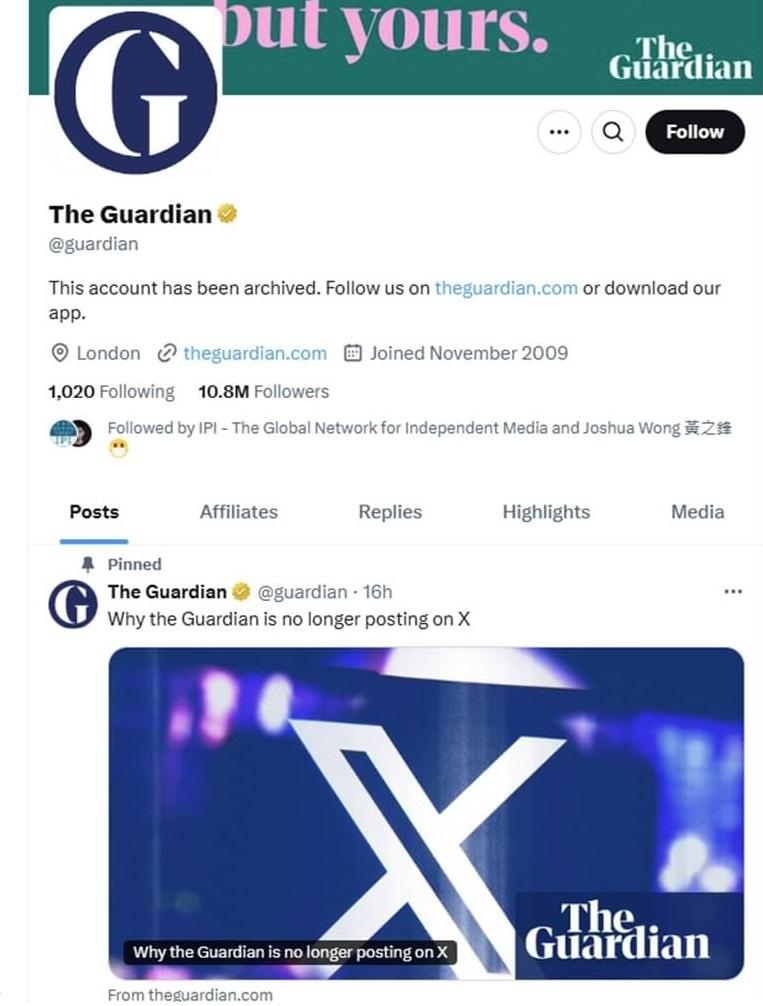View the 1,020 Following list

tap(111, 392)
